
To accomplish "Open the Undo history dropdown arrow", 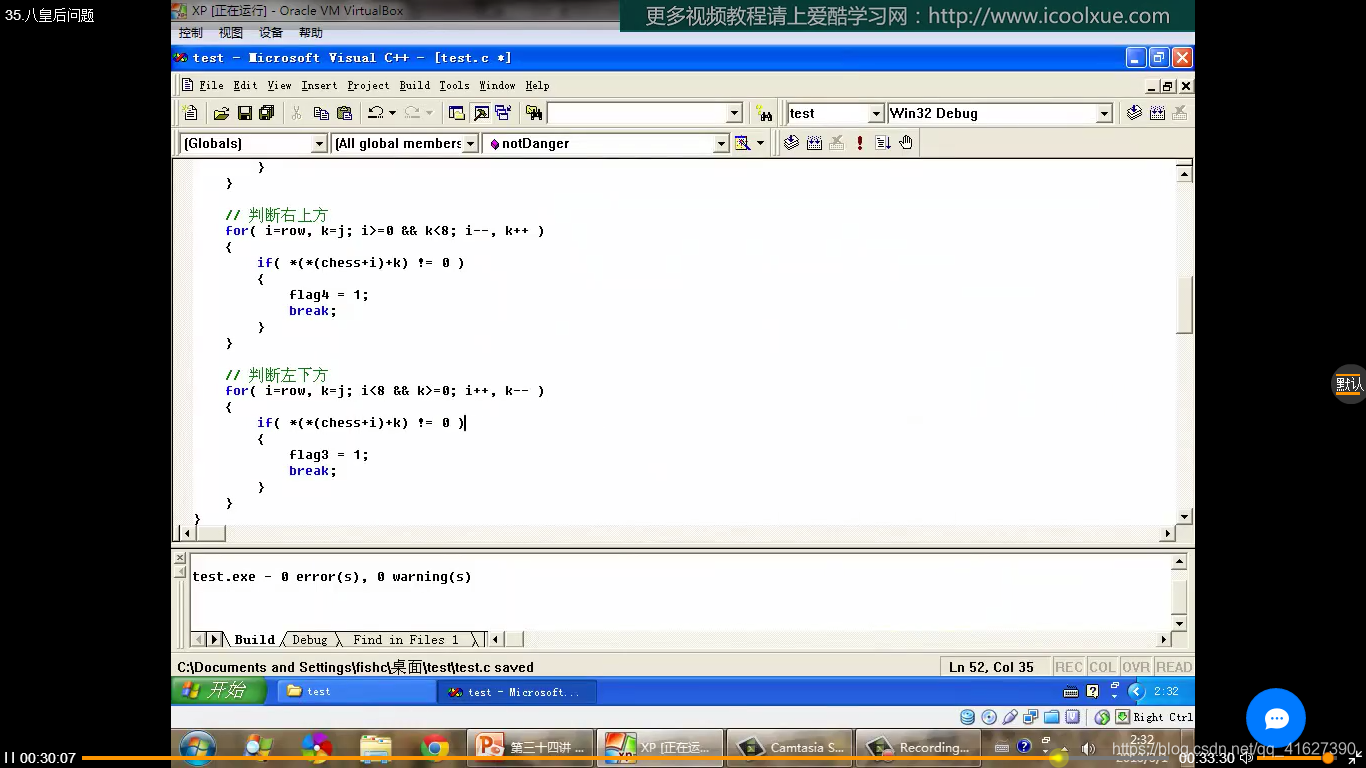I will coord(392,113).
